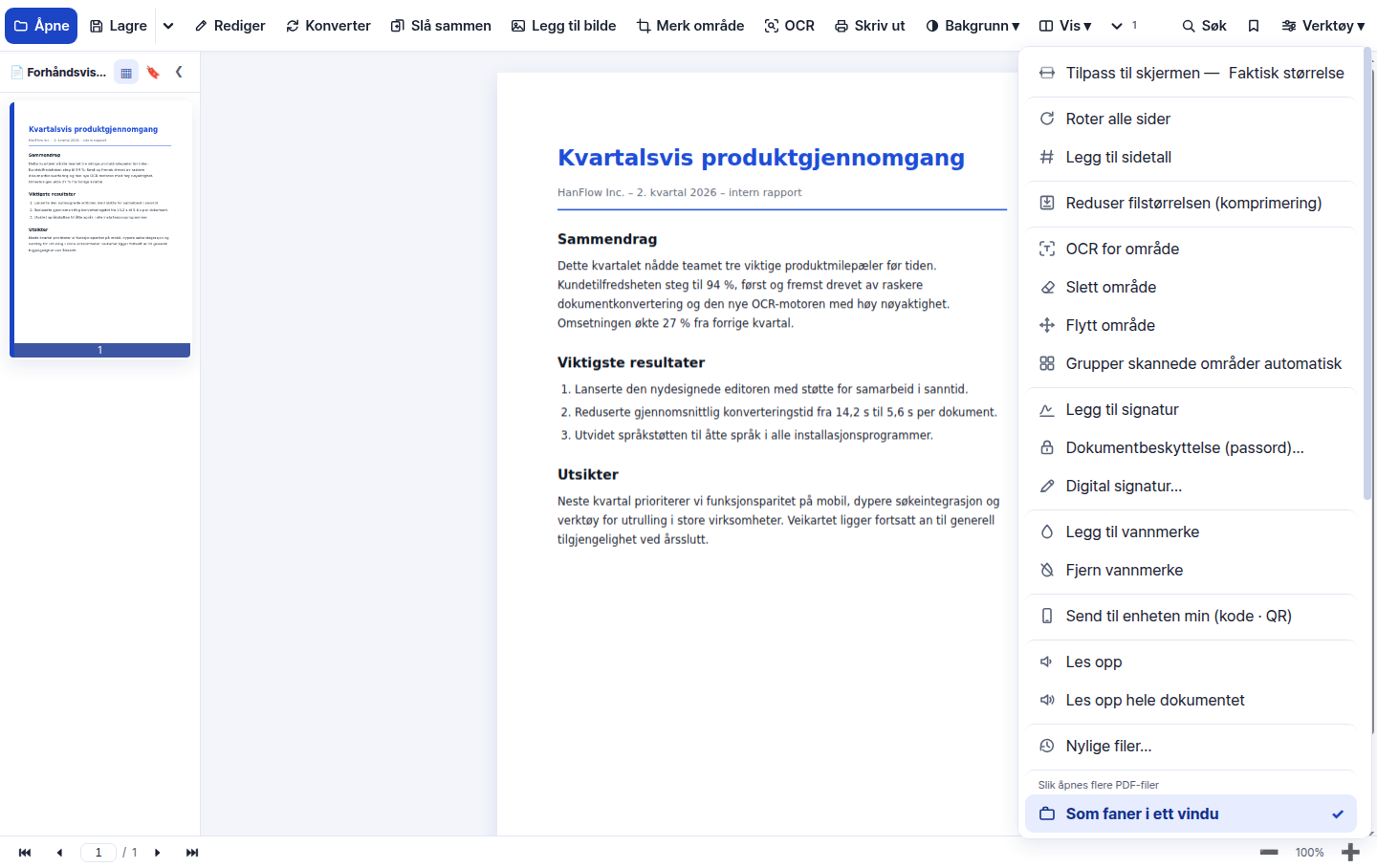Open the Bakgrunn dropdown
This screenshot has width=1377, height=868.
(973, 26)
